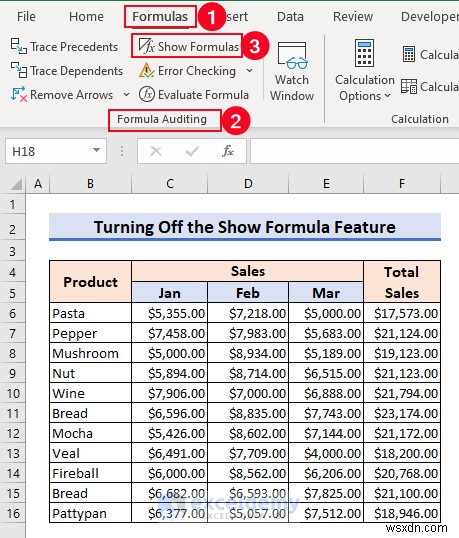The height and width of the screenshot is (538, 459).
Task: Select the cell containing Pattypan
Action: click(x=91, y=513)
